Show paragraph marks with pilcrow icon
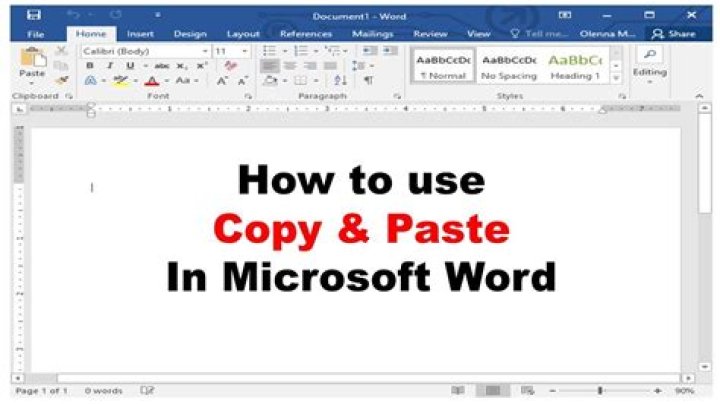 (368, 81)
